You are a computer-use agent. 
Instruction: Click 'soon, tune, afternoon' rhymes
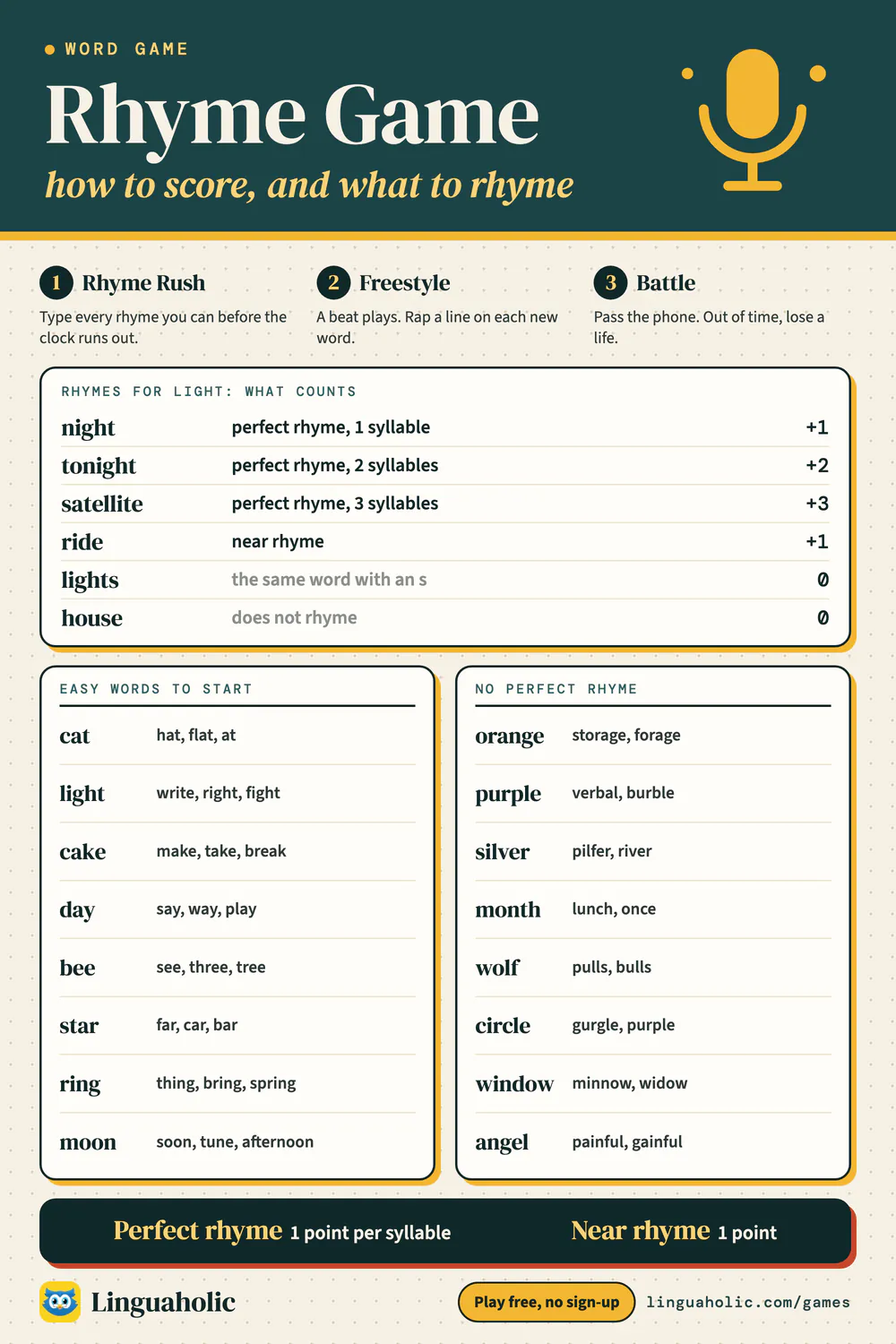235,1142
